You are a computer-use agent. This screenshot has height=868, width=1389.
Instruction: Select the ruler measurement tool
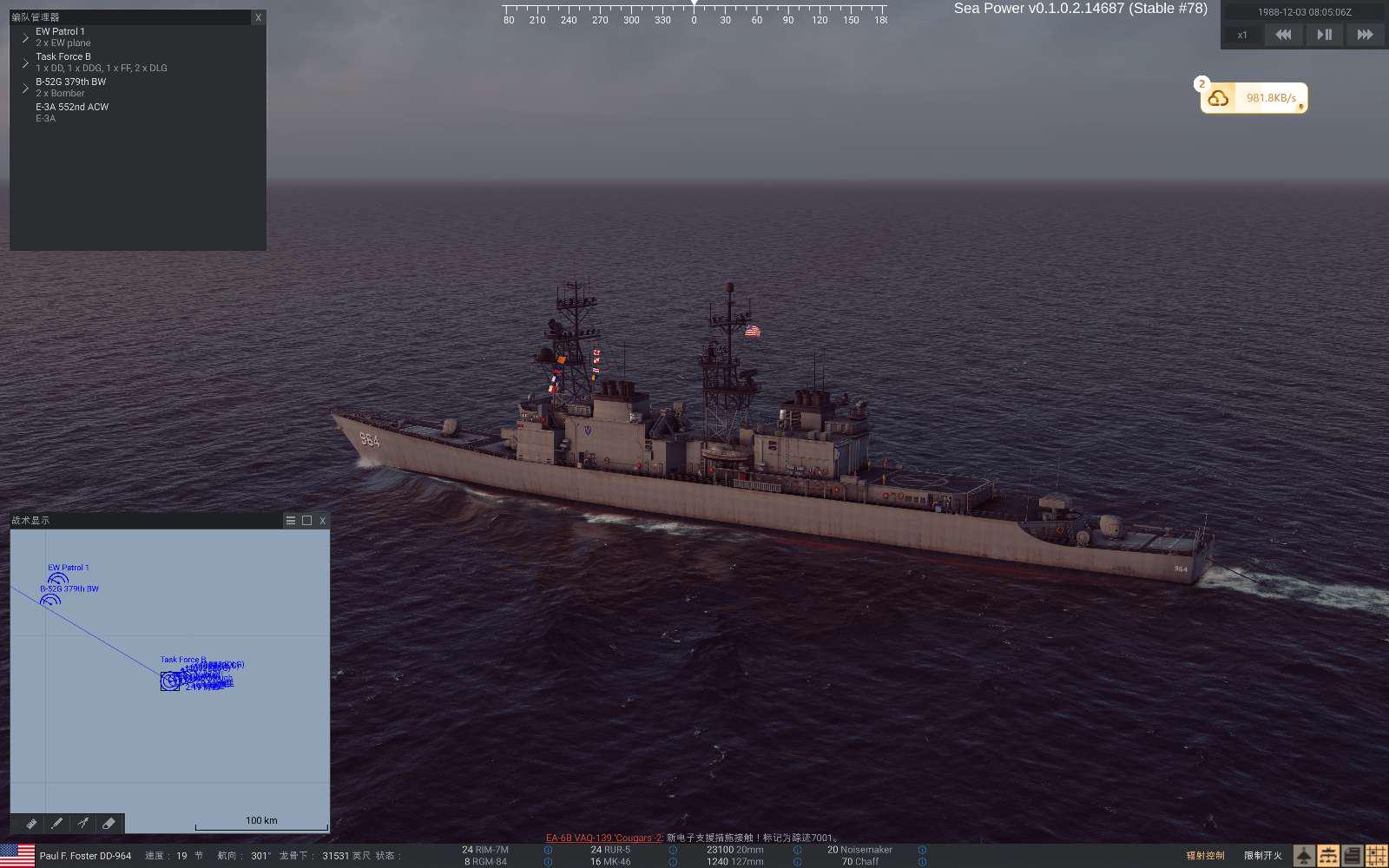pyautogui.click(x=31, y=823)
